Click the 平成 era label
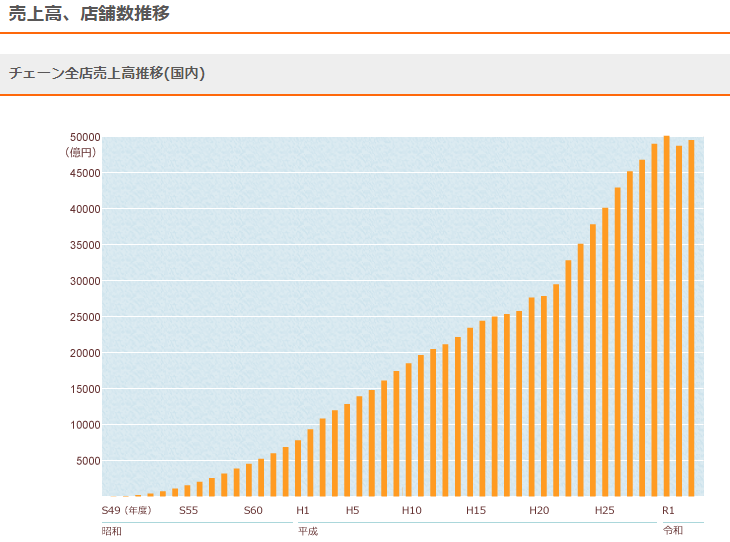730x542 pixels. coord(308,531)
